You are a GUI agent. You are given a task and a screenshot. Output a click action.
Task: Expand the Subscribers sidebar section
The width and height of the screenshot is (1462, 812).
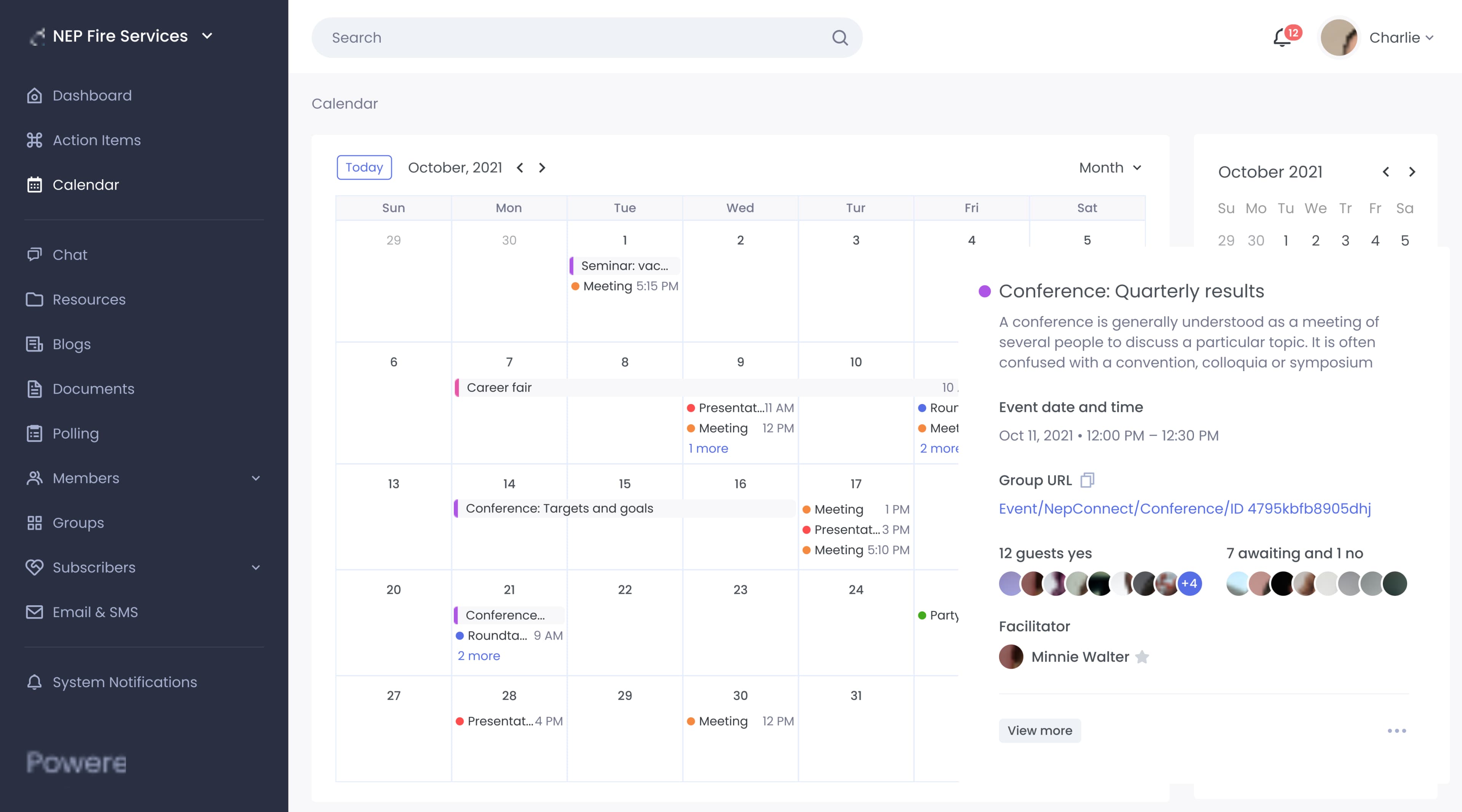click(256, 568)
